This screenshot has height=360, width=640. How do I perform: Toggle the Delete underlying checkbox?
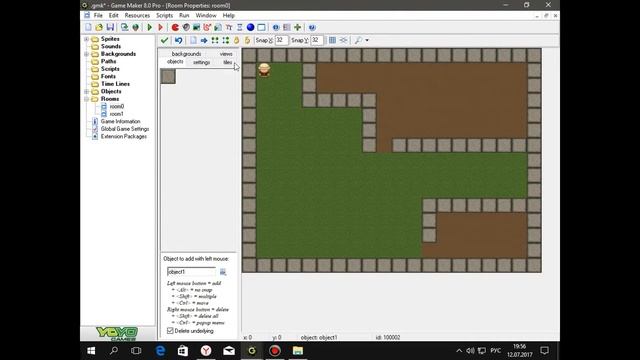click(170, 331)
